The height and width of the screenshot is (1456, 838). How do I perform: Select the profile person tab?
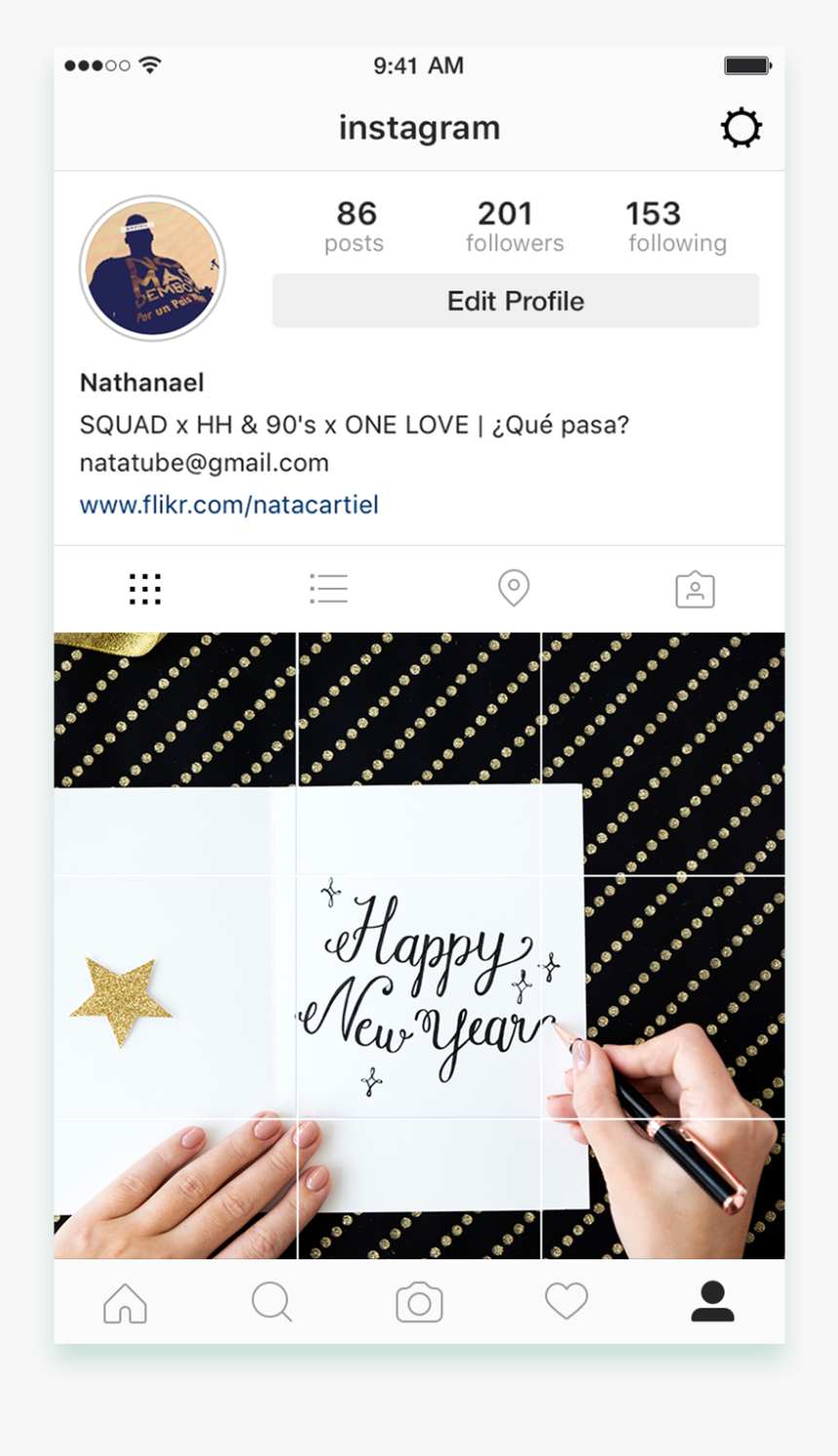coord(712,1302)
